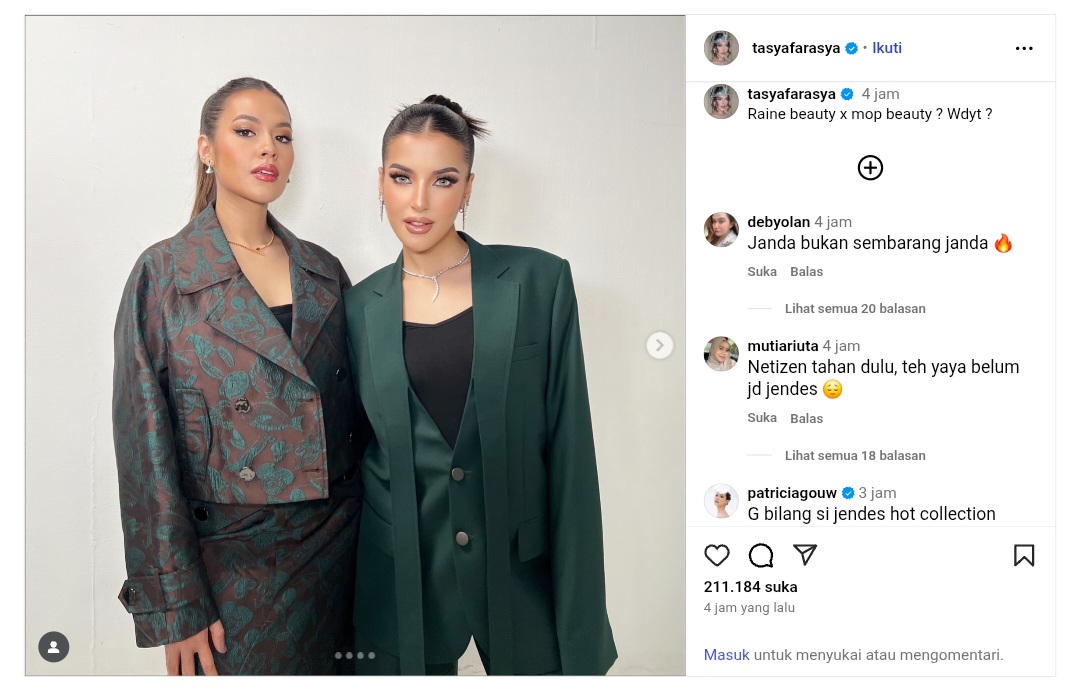1080x696 pixels.
Task: Expand all 18 replies under mutiariuta
Action: pos(855,456)
